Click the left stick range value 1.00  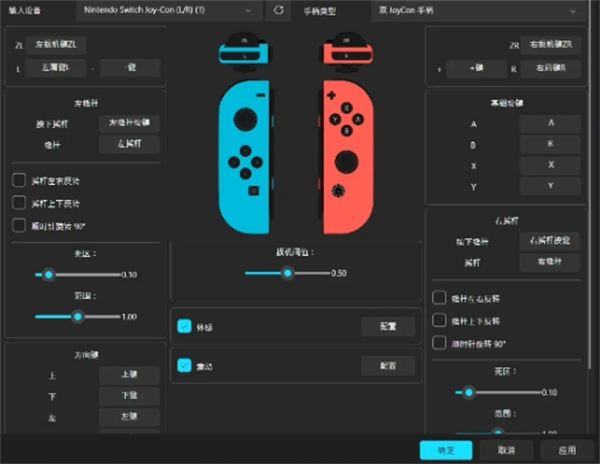coord(129,317)
